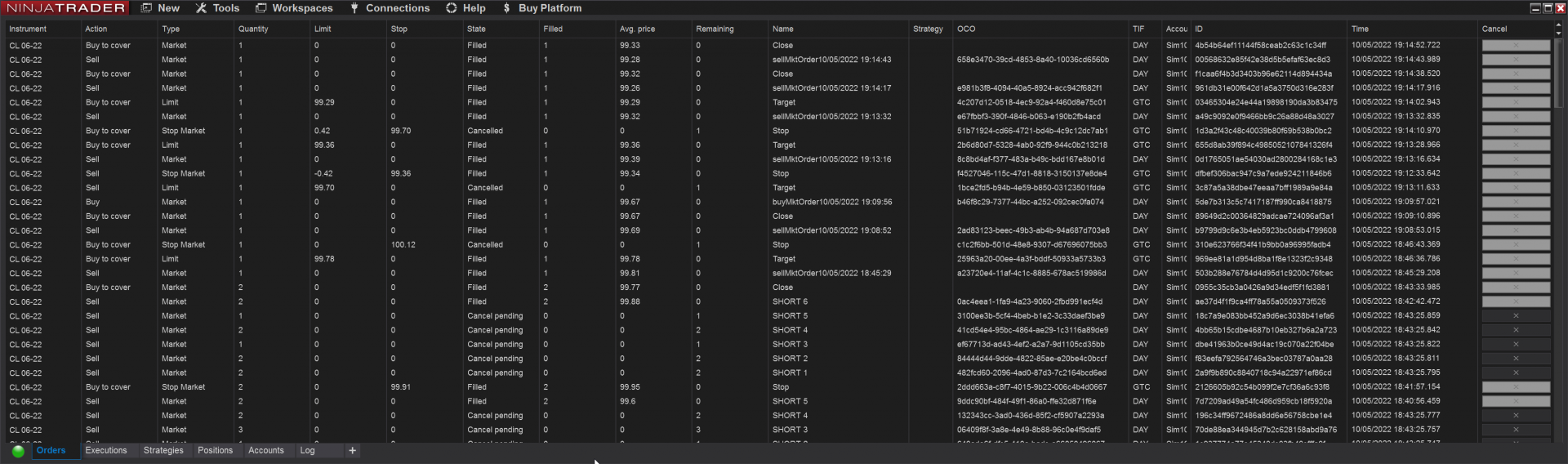
Task: Cancel the SHORT 1 pending sell order
Action: coord(1516,373)
